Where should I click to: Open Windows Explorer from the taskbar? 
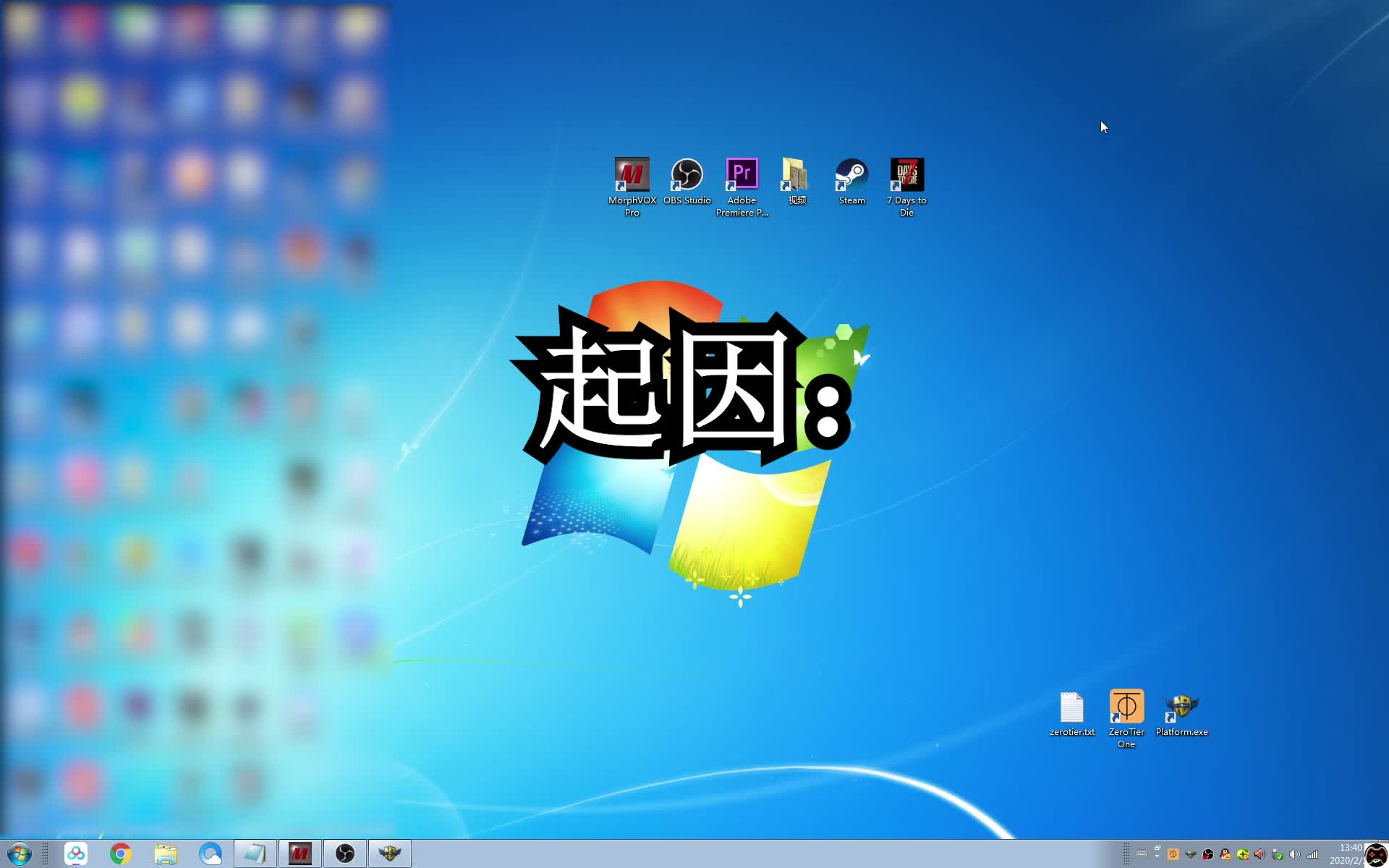166,854
